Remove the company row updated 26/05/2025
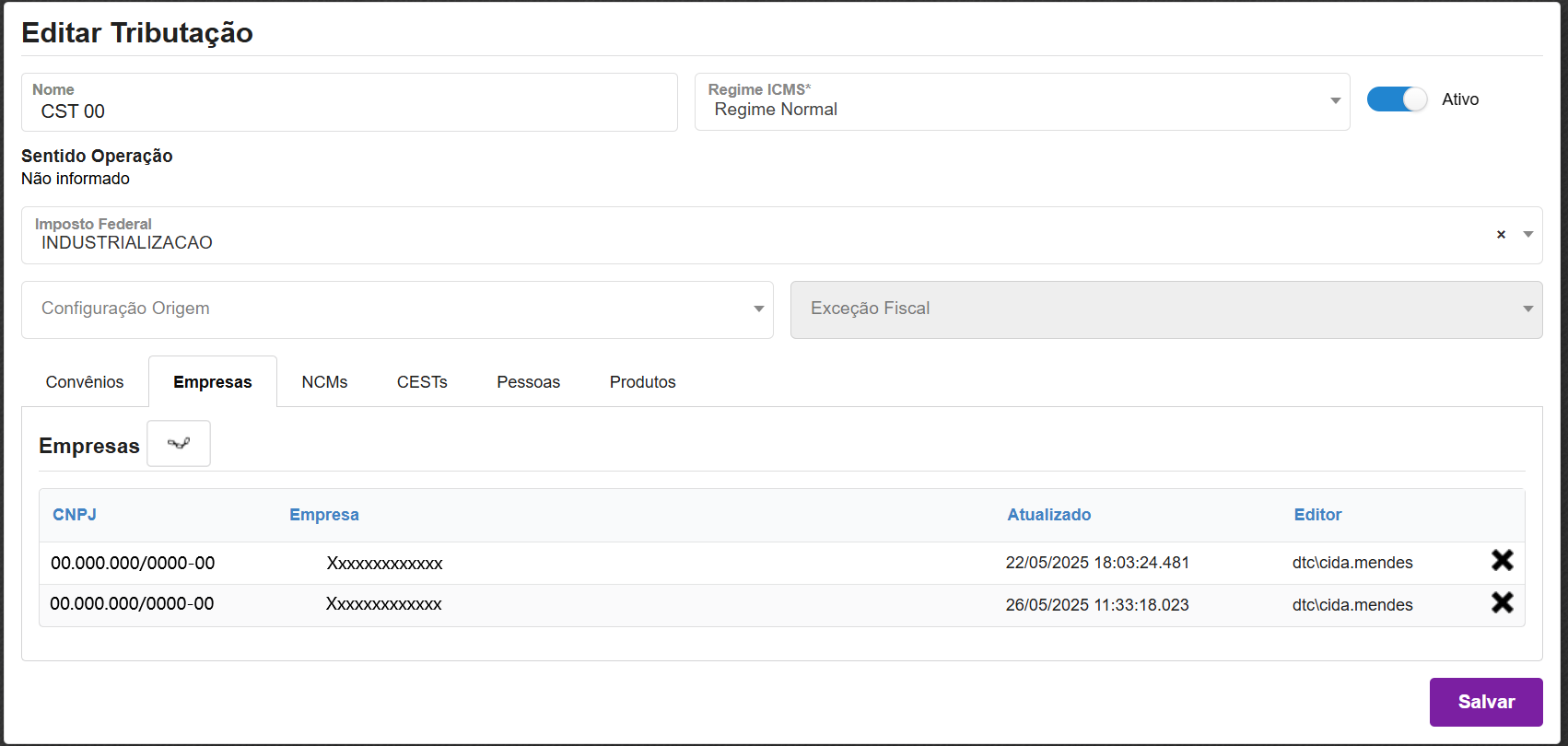Viewport: 1568px width, 746px height. click(x=1502, y=603)
